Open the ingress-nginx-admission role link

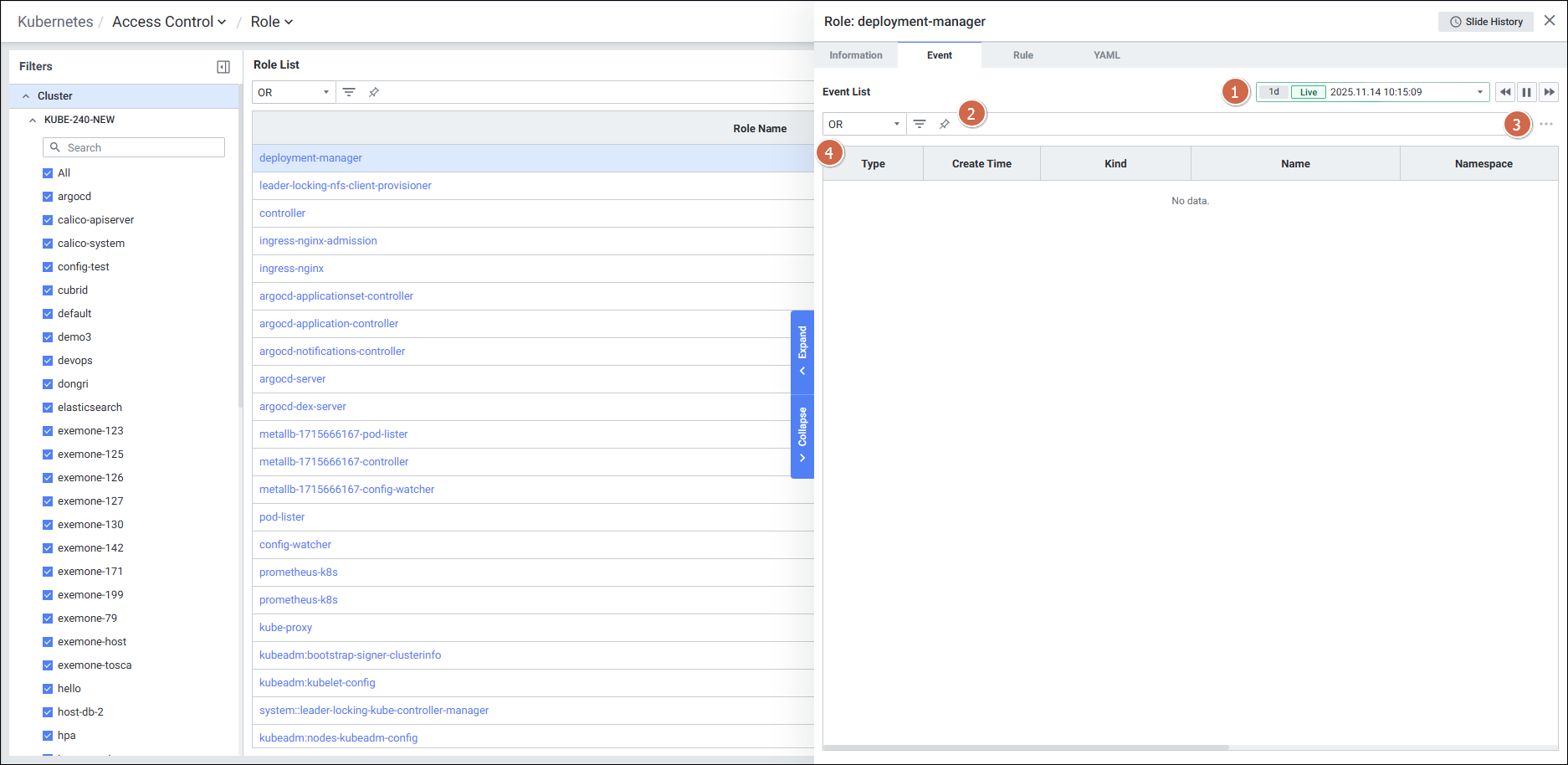click(x=318, y=241)
